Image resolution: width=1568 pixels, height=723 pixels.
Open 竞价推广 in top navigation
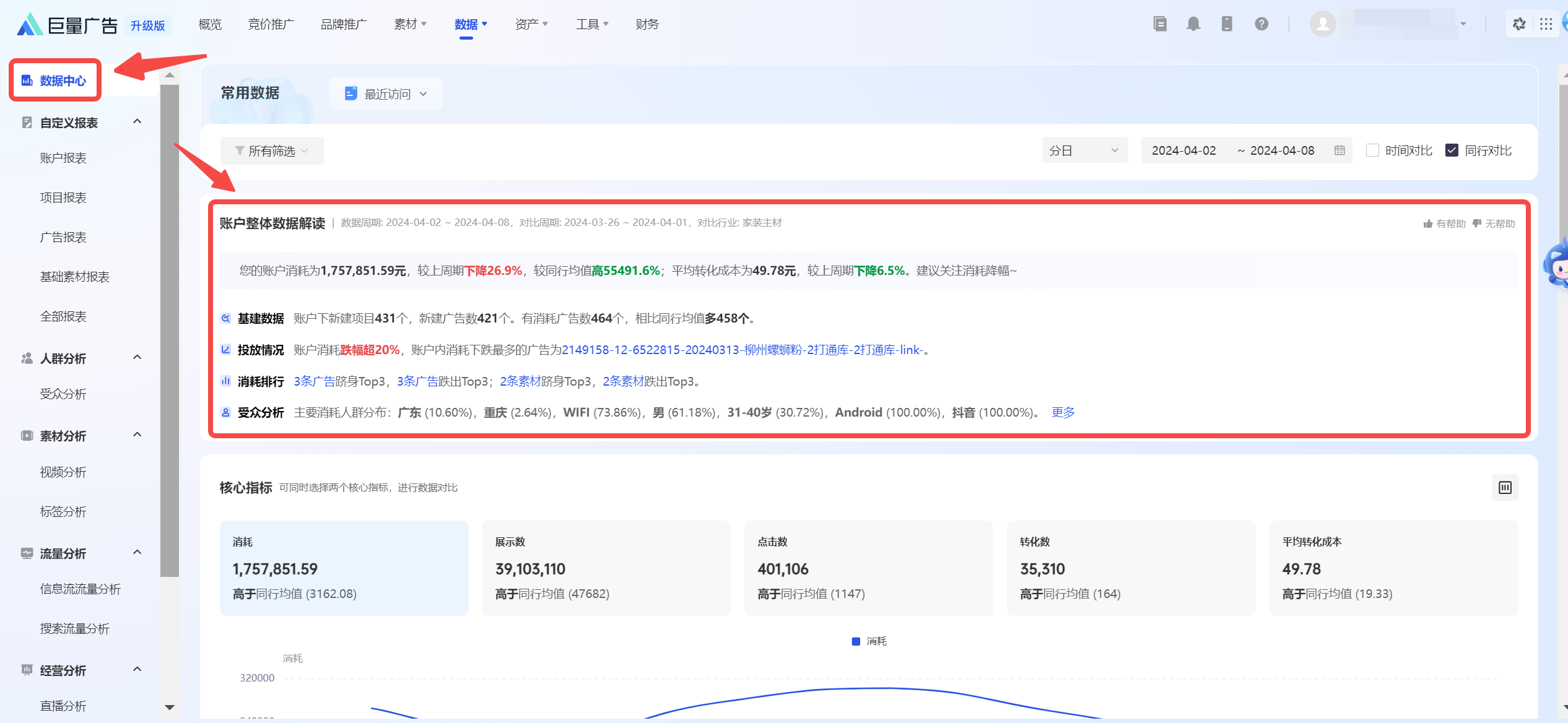coord(271,24)
